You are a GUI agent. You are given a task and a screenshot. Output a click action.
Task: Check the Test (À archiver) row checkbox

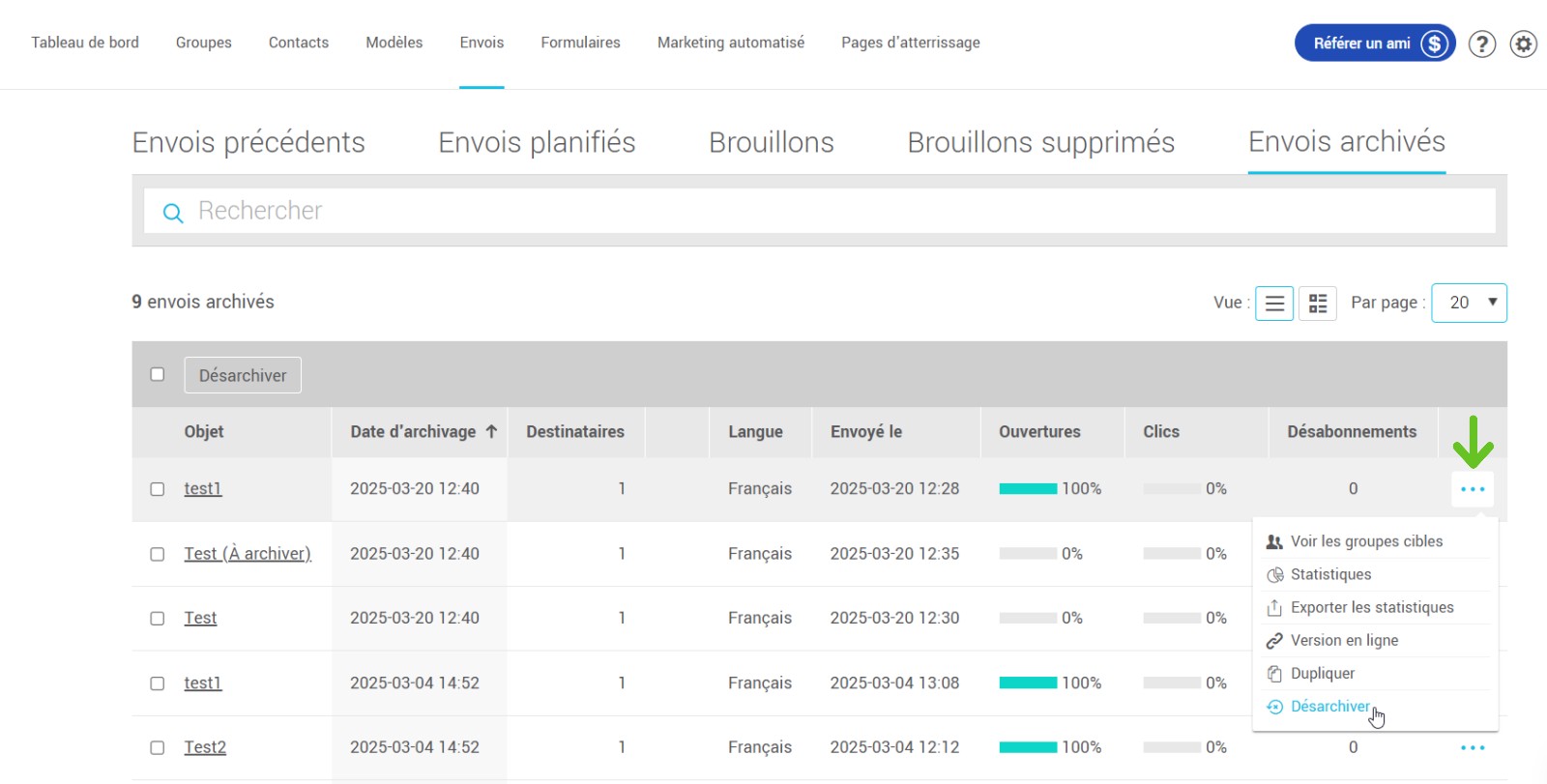[158, 554]
